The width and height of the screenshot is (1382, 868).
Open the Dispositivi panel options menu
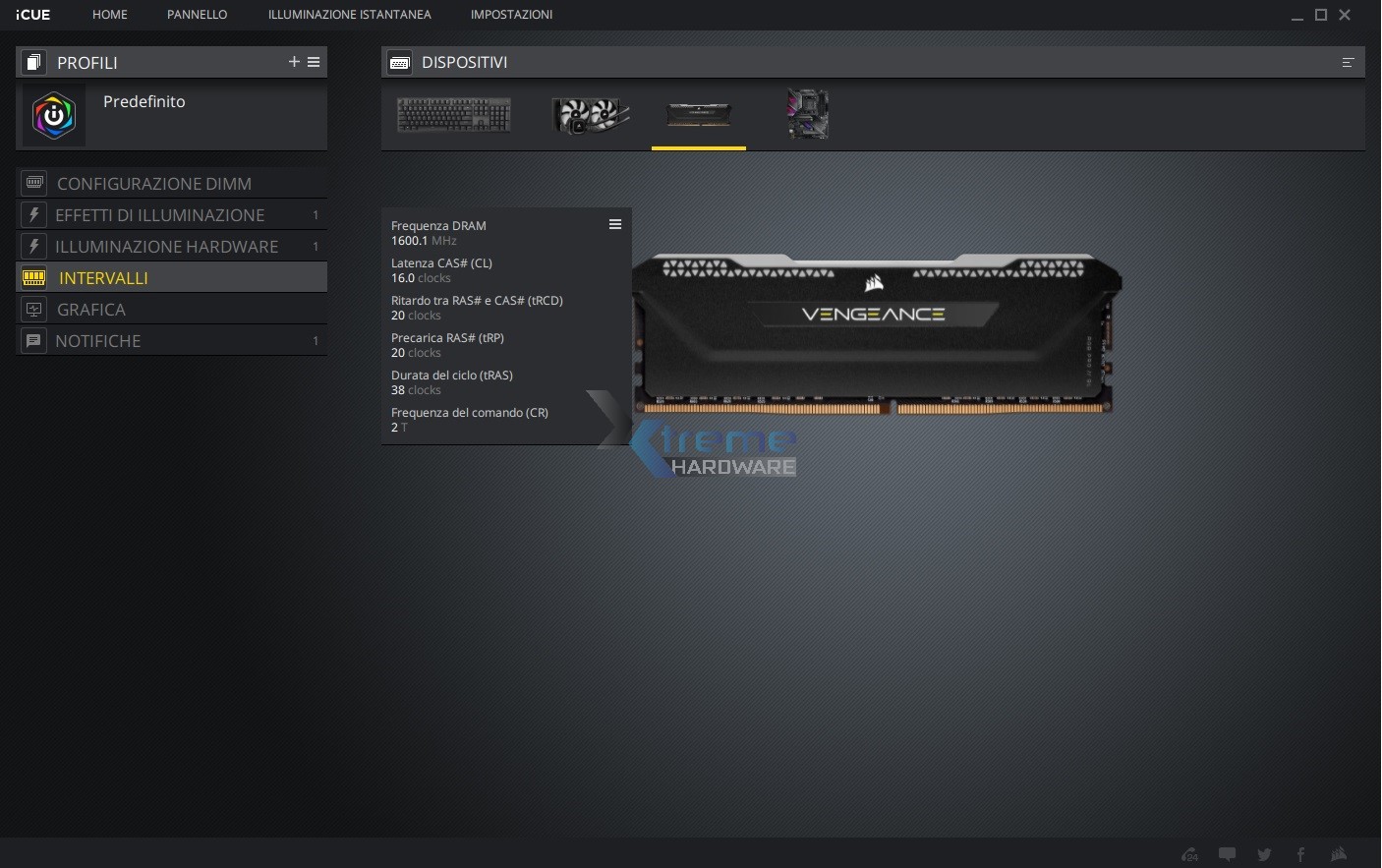click(x=1348, y=62)
